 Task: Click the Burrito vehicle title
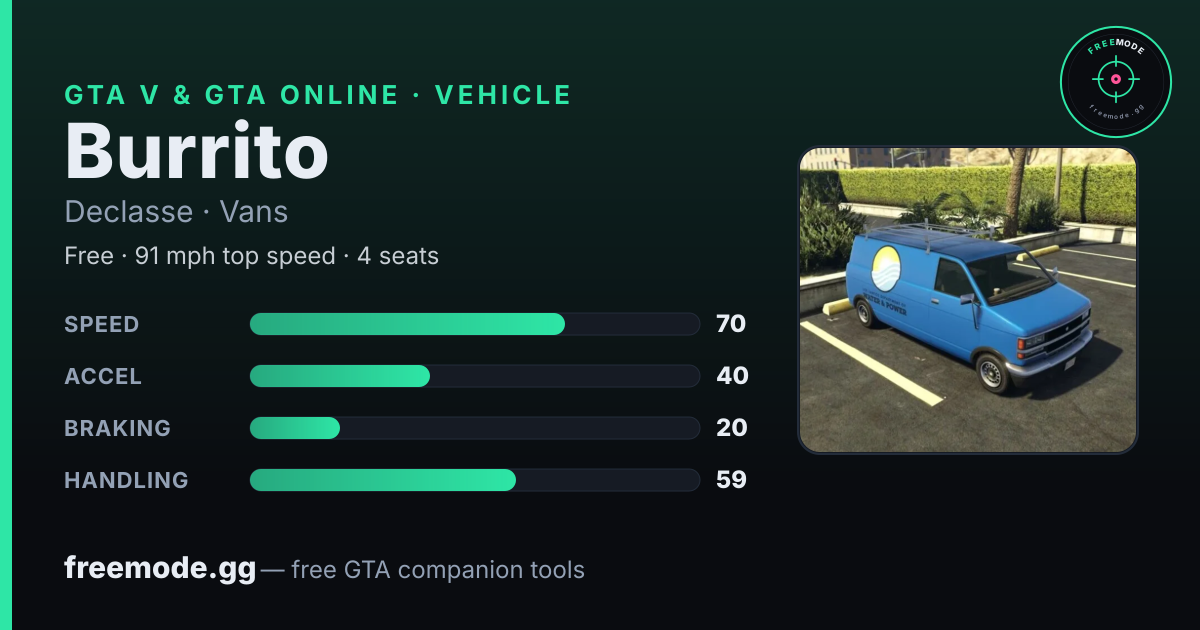(197, 150)
